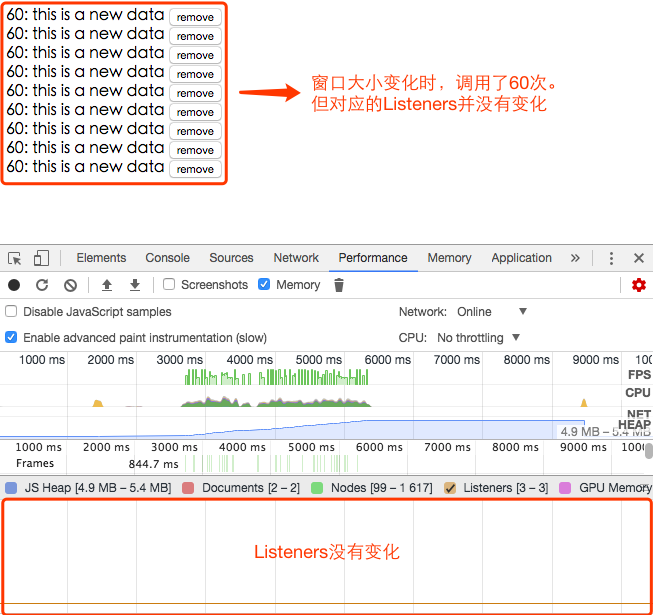The height and width of the screenshot is (615, 653).
Task: Open capture settings via the red gear
Action: [x=639, y=285]
